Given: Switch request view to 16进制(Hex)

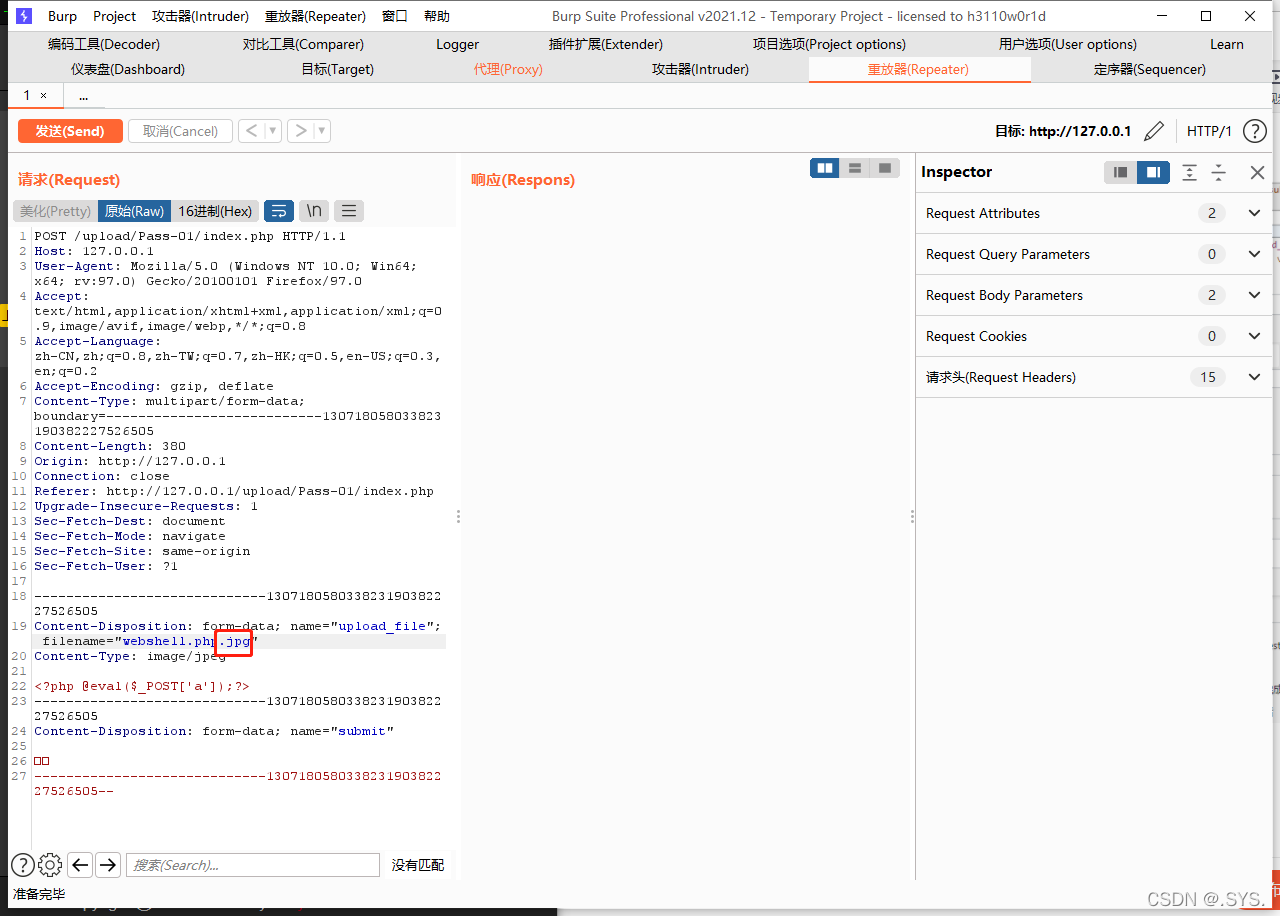Looking at the screenshot, I should pos(215,211).
